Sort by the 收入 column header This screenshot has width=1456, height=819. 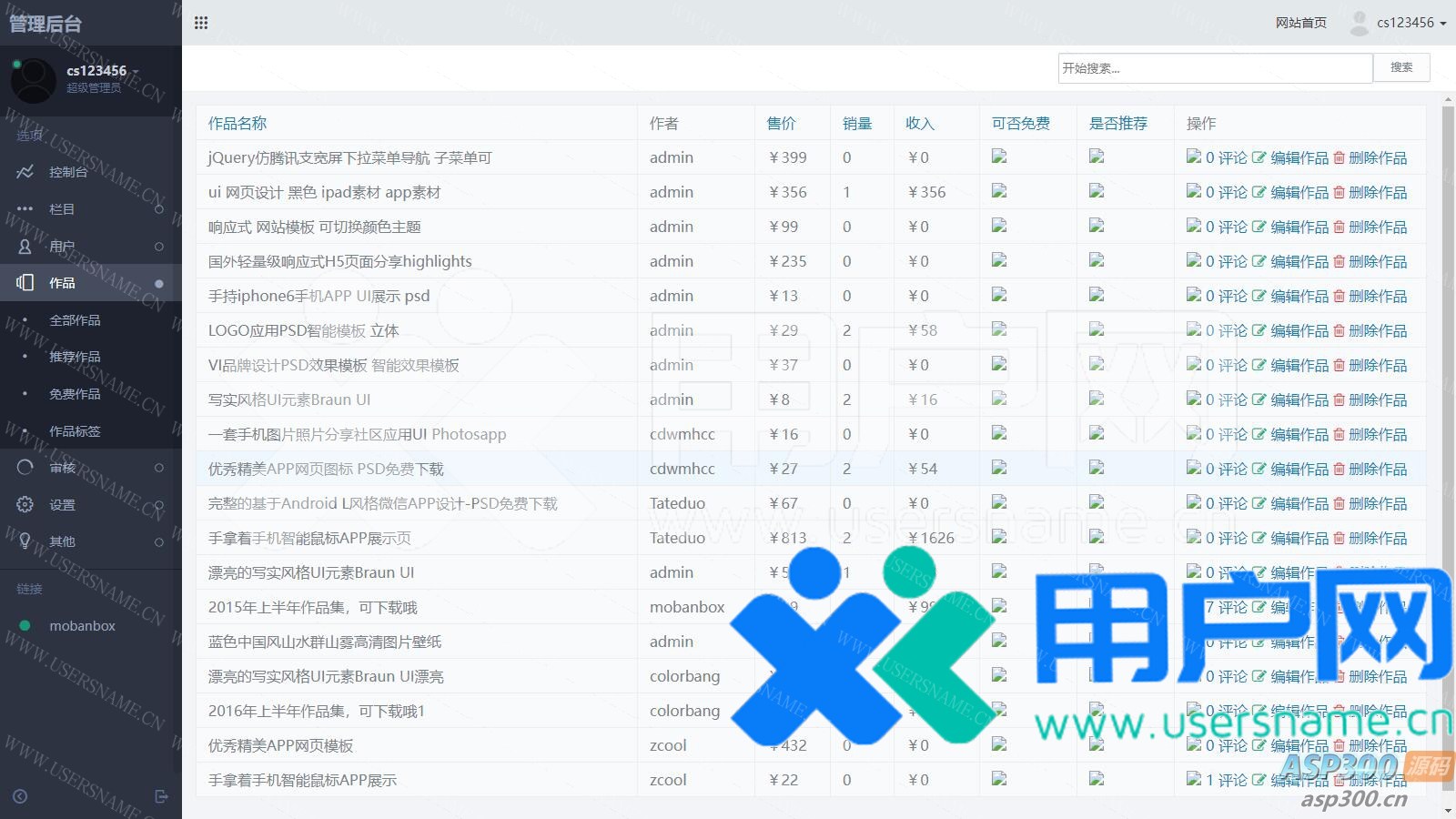point(919,123)
